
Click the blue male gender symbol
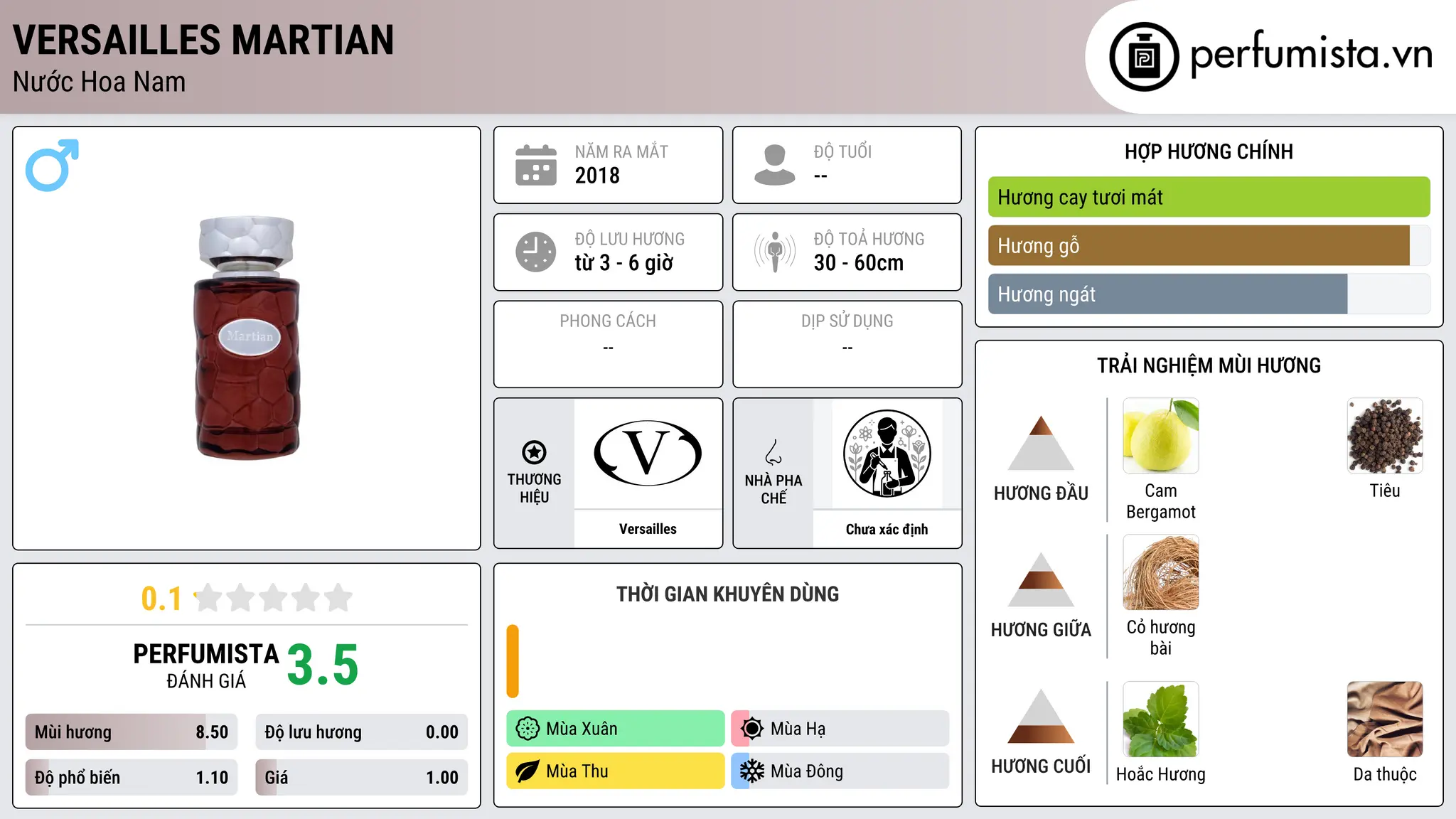(52, 165)
